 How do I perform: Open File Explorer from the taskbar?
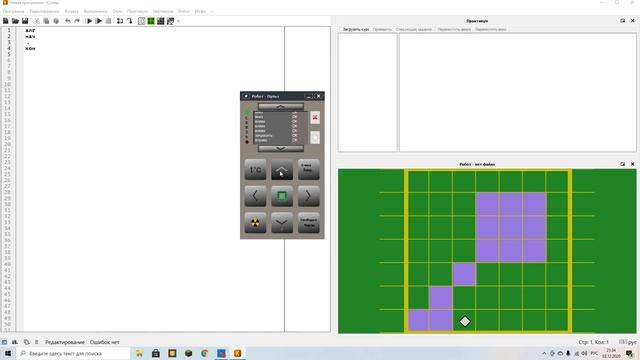[140, 353]
